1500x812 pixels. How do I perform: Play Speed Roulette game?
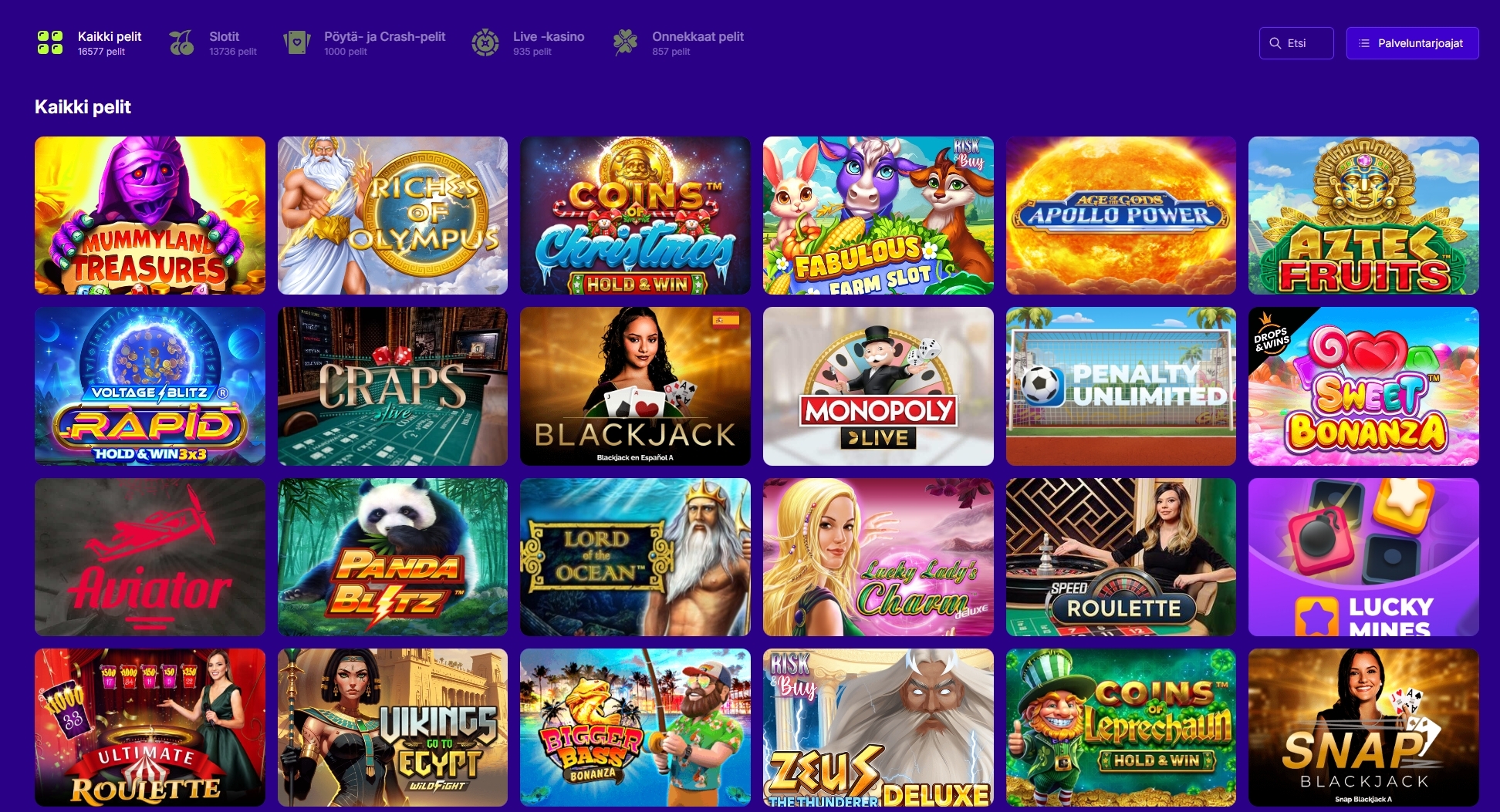pos(1120,557)
